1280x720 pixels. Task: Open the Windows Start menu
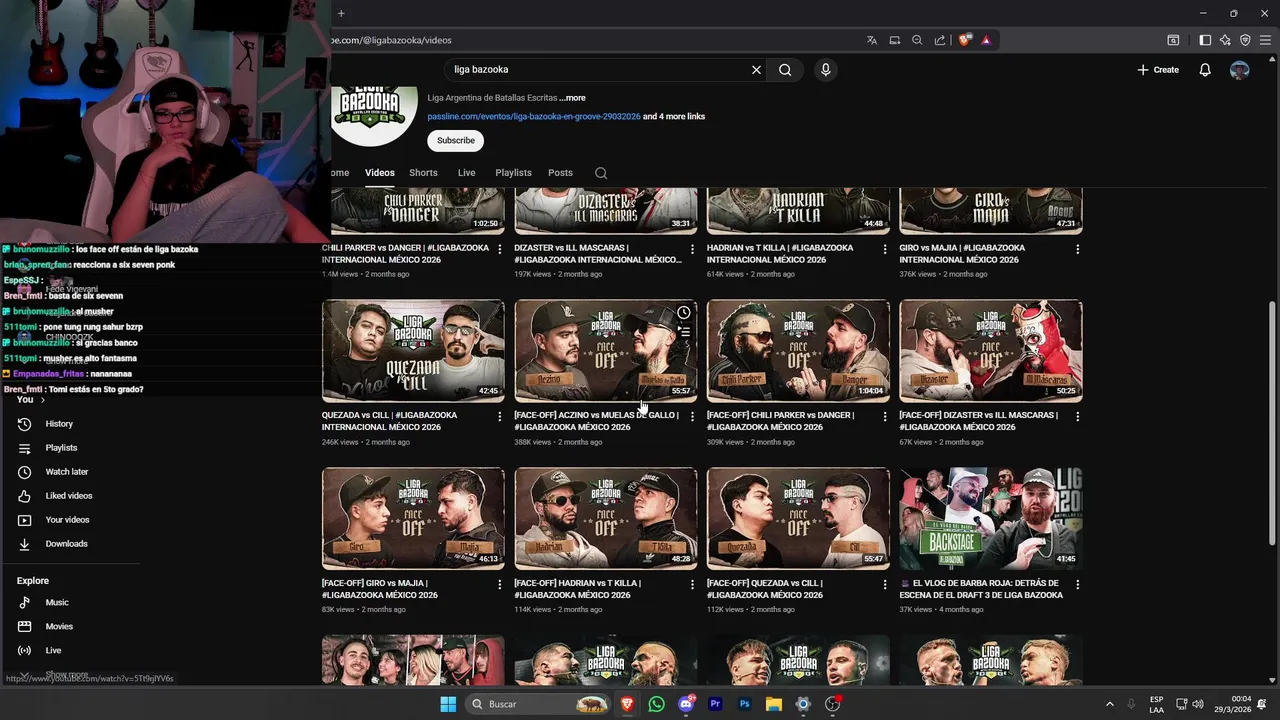coord(448,704)
